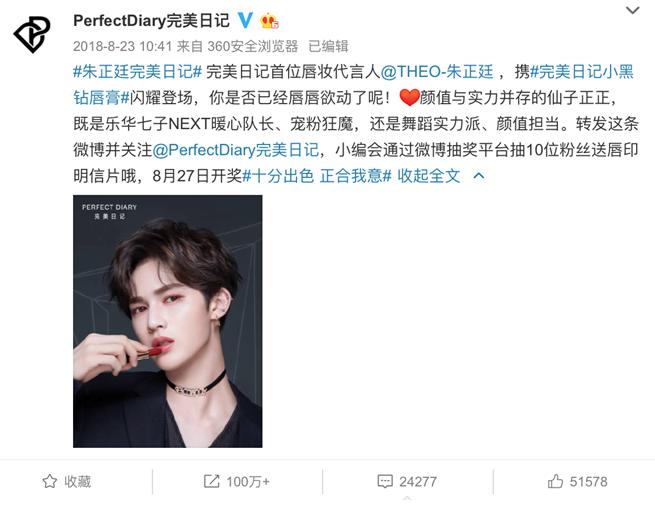Screen dimensions: 655x505
Task: Open the lipstick promotional photo
Action: 168,321
